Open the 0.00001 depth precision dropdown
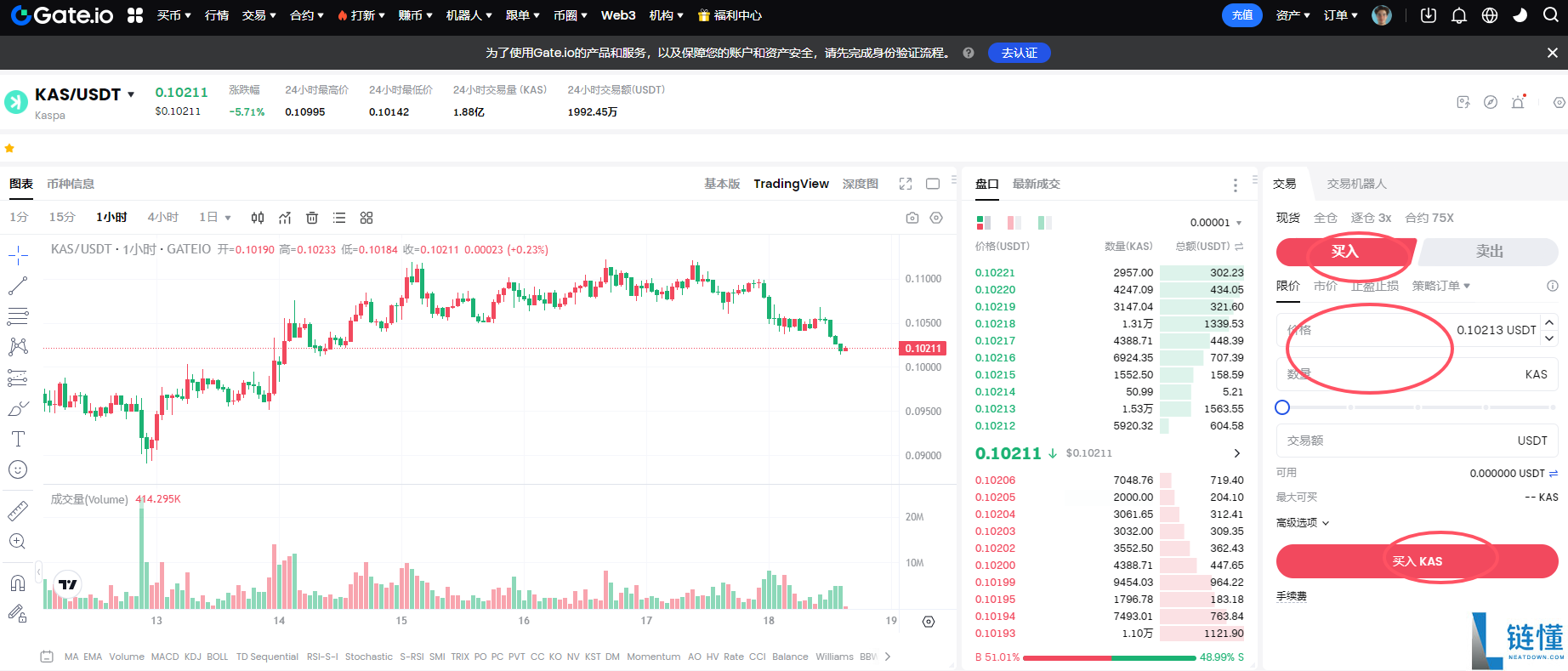 [1216, 223]
